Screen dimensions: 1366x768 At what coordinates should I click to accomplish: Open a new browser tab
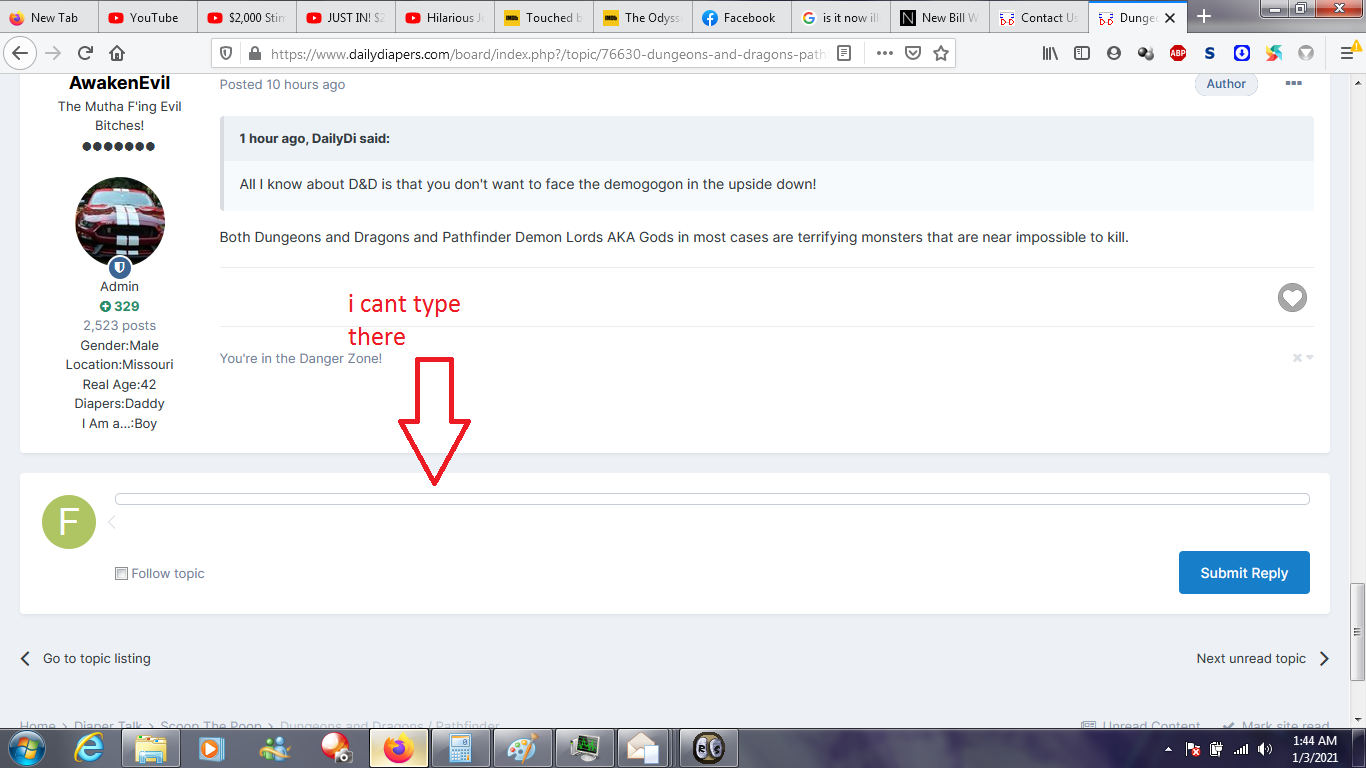1204,17
